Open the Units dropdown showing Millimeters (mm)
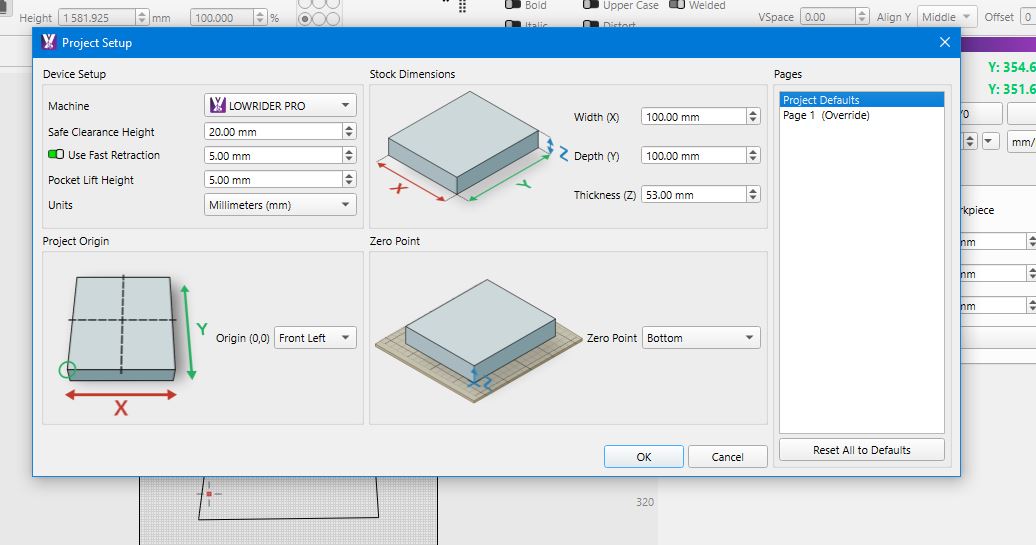The image size is (1036, 545). pos(280,205)
